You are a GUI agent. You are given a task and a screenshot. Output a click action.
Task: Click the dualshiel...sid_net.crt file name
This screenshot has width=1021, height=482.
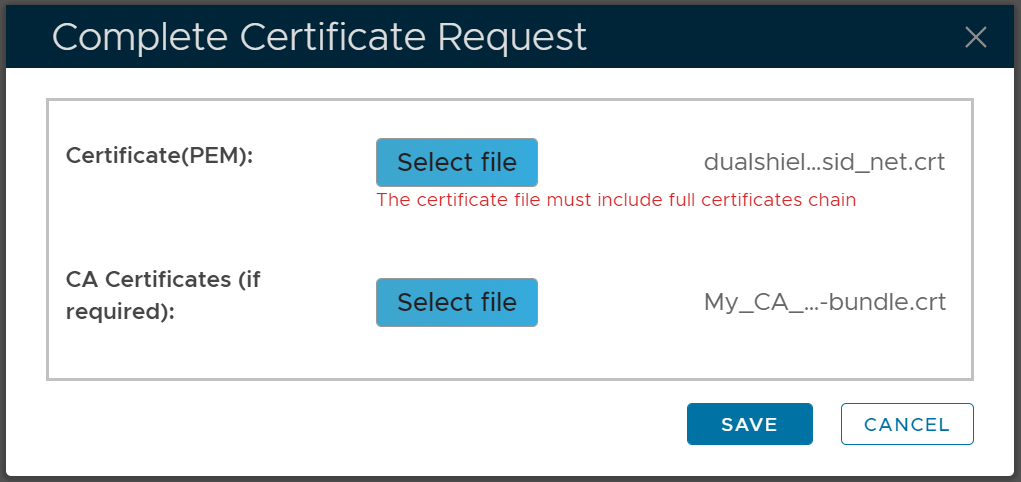point(824,162)
